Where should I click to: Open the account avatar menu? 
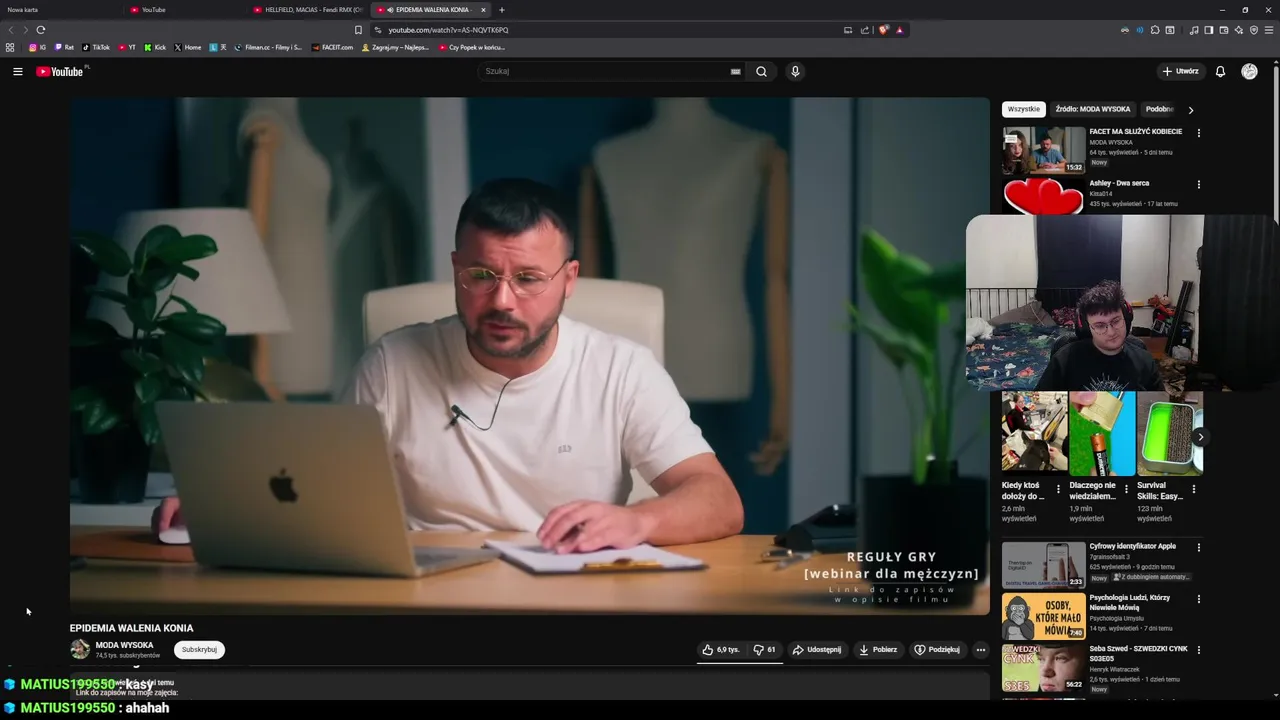click(x=1249, y=71)
